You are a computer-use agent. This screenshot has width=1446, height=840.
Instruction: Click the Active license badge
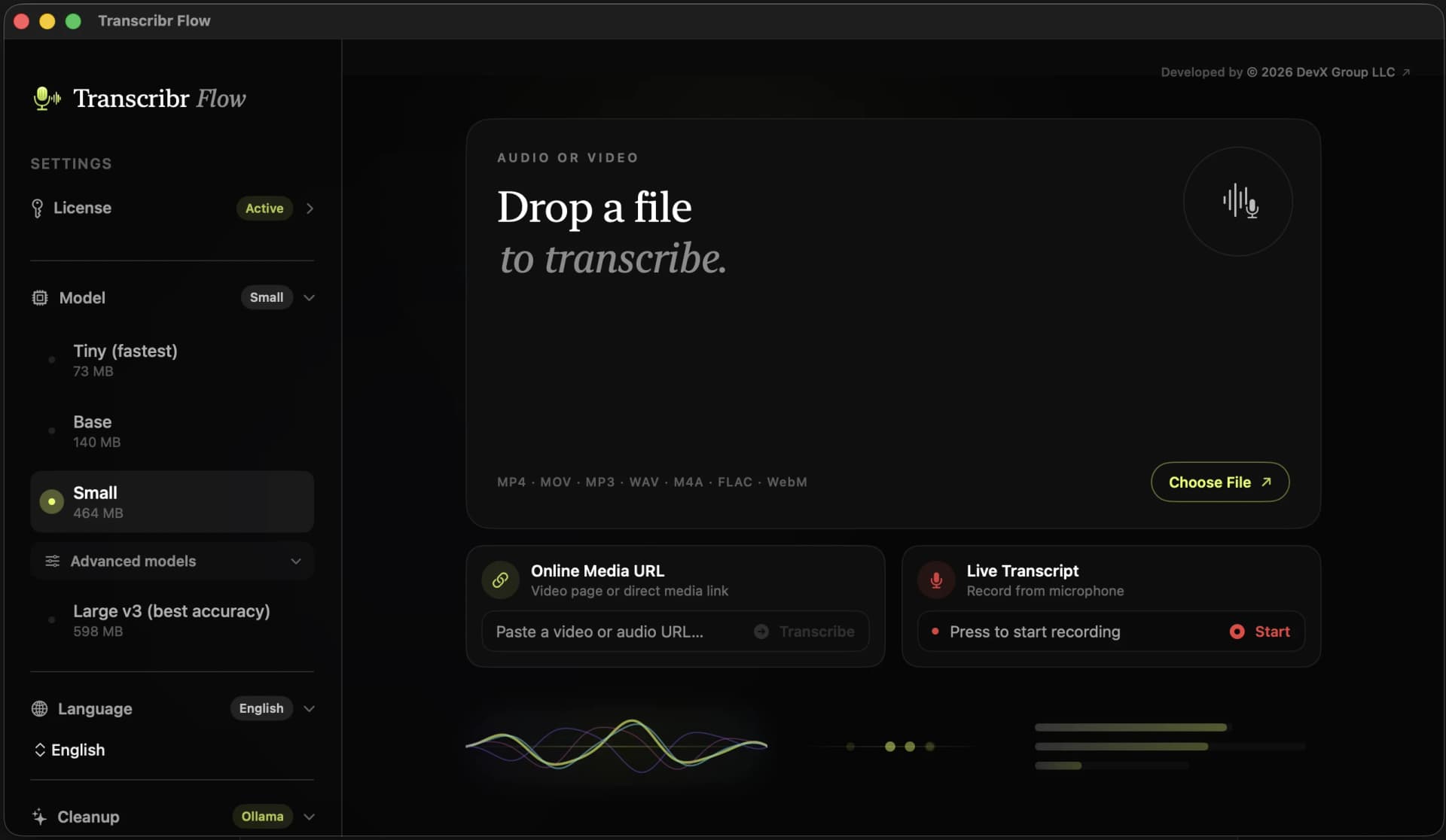tap(264, 208)
